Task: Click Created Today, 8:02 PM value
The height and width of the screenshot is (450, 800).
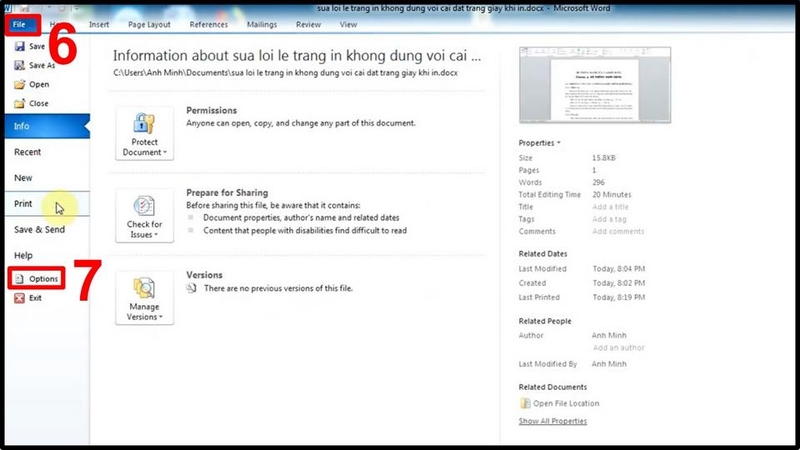Action: tap(618, 283)
